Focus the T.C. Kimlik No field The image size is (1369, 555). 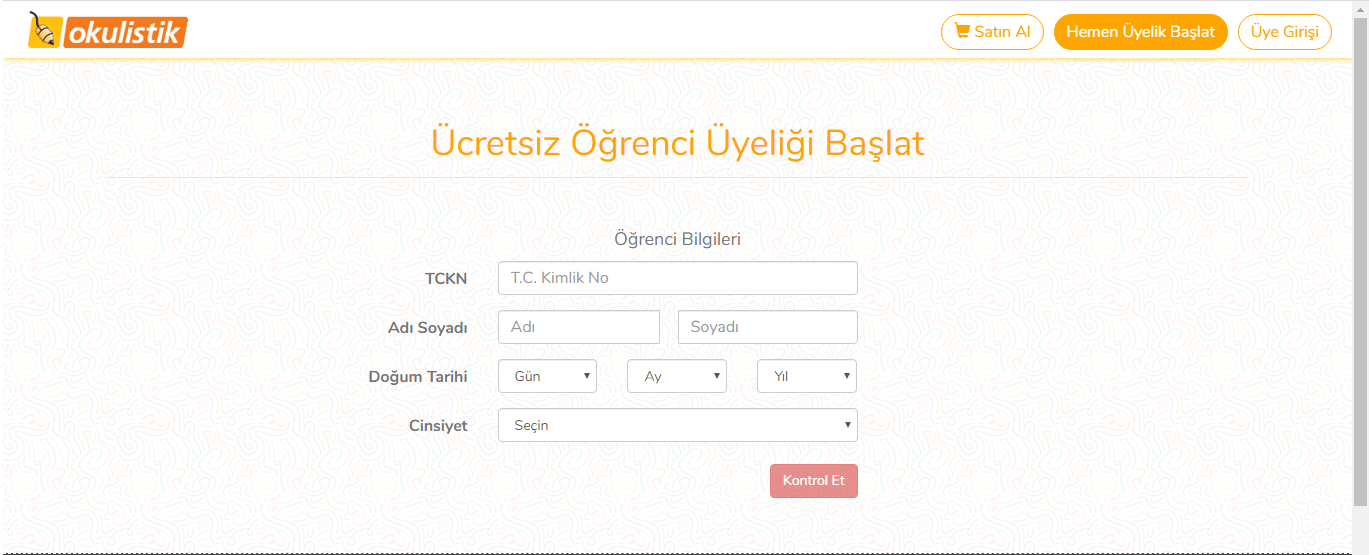677,278
